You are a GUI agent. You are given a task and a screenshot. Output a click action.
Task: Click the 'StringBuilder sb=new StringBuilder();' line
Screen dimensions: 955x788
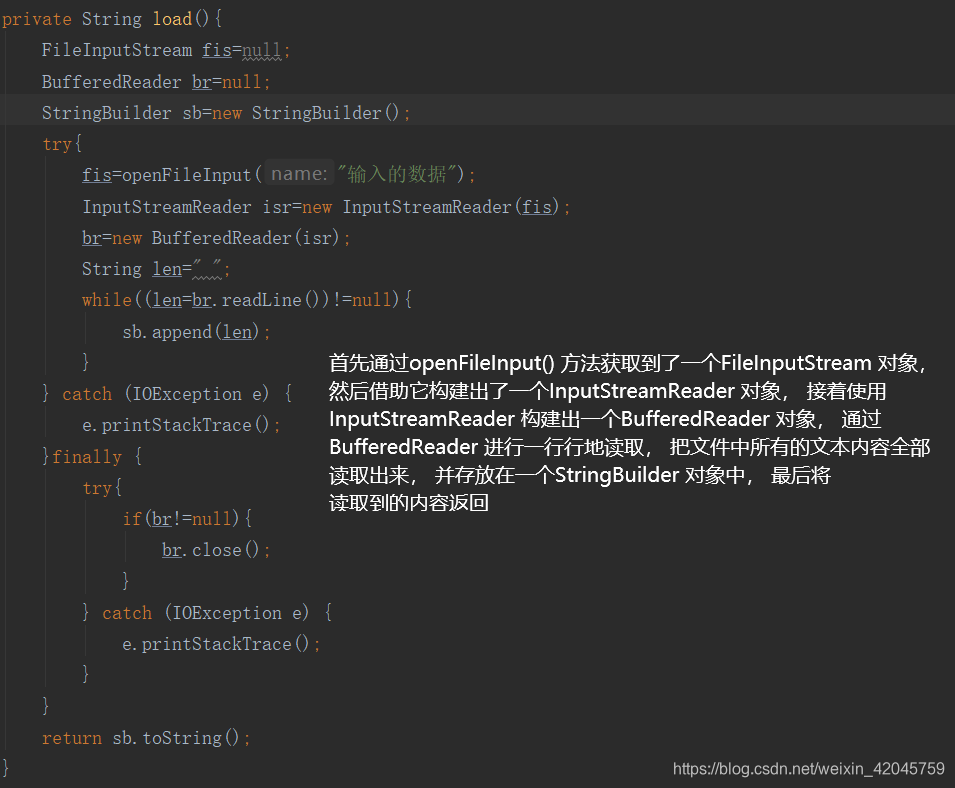click(226, 113)
